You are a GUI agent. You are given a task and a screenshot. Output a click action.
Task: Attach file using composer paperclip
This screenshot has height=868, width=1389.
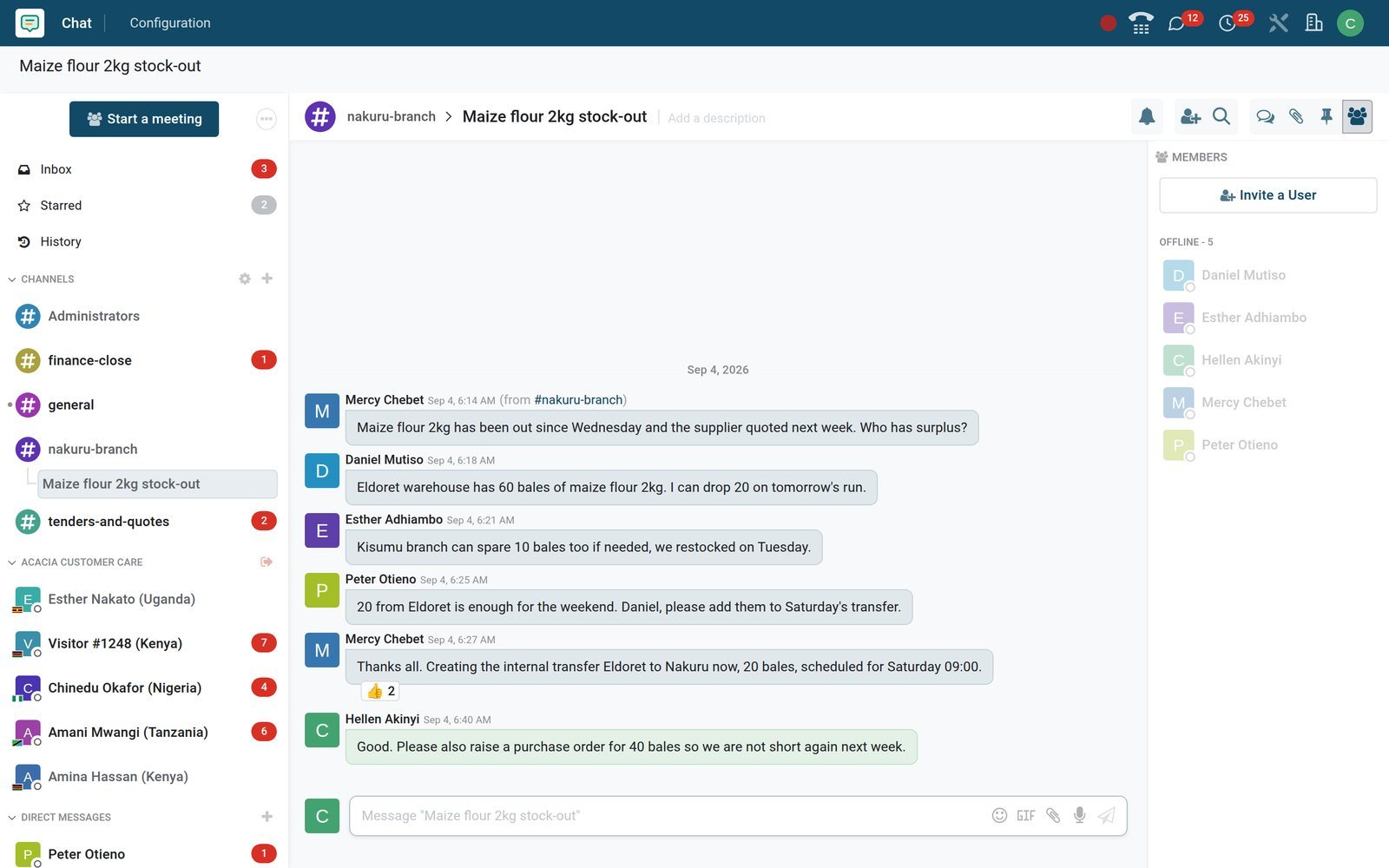[x=1053, y=815]
